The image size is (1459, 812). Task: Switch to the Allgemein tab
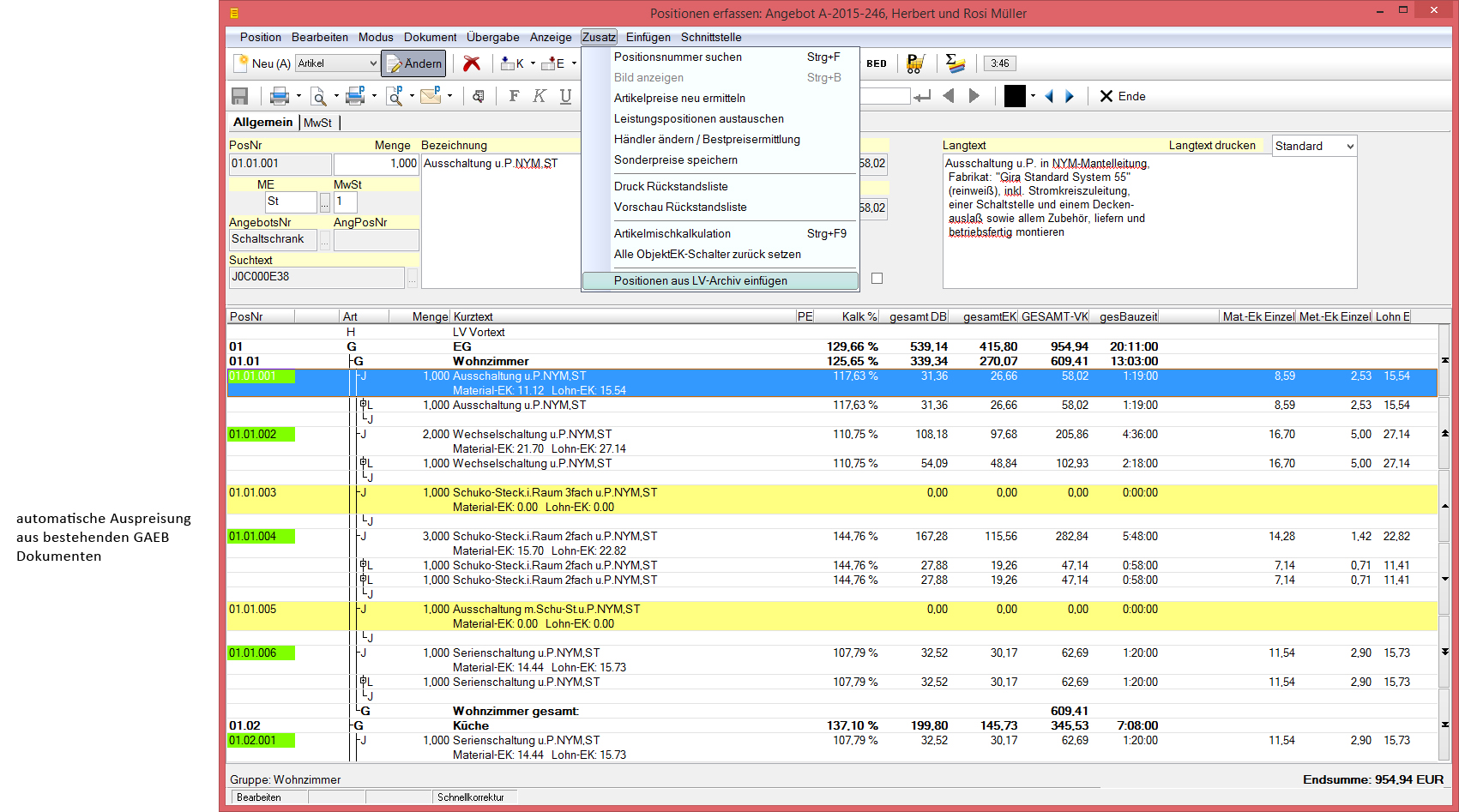(x=263, y=122)
